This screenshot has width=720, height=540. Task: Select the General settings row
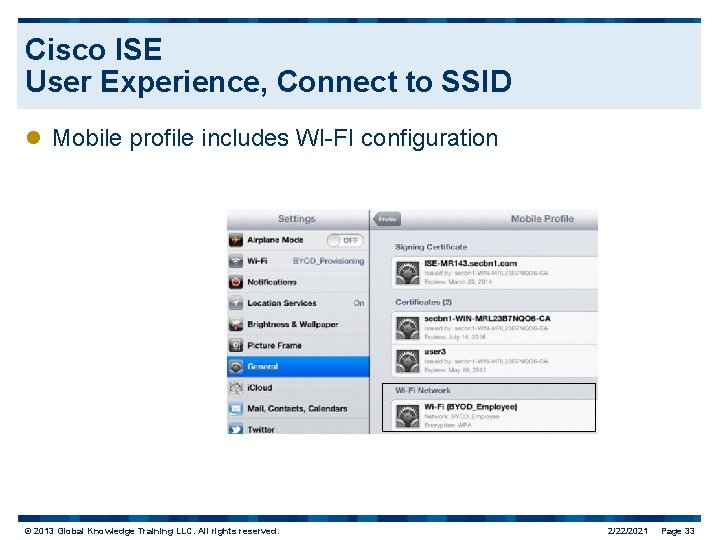[x=298, y=366]
